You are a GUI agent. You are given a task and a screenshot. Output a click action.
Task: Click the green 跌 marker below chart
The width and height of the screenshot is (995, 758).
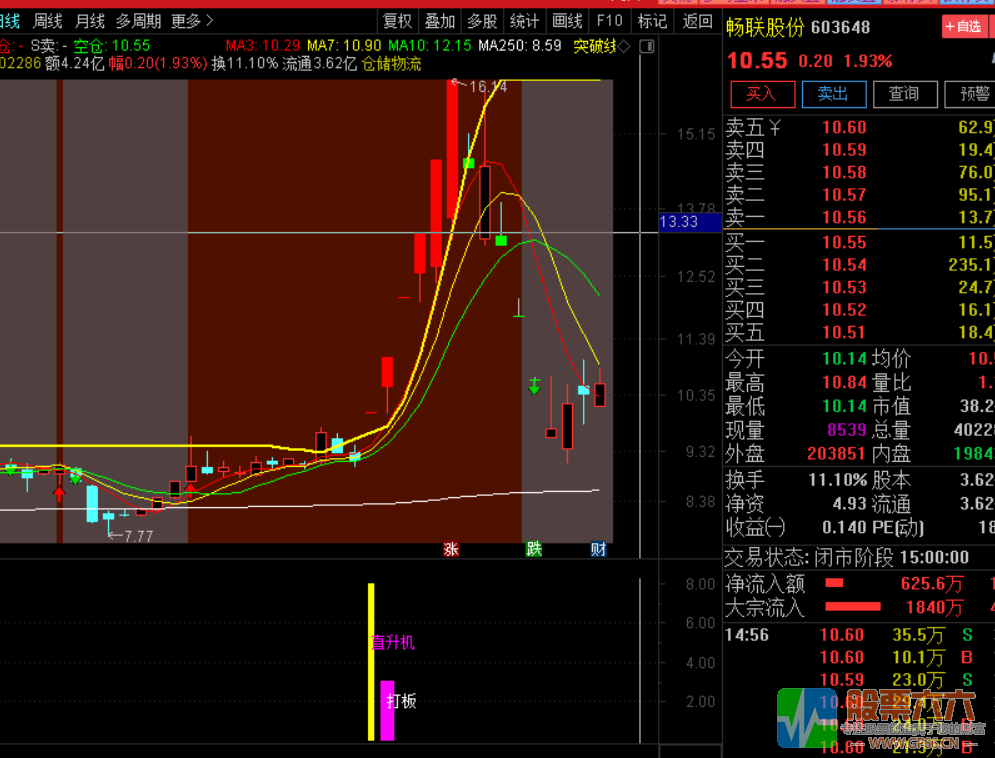(534, 549)
